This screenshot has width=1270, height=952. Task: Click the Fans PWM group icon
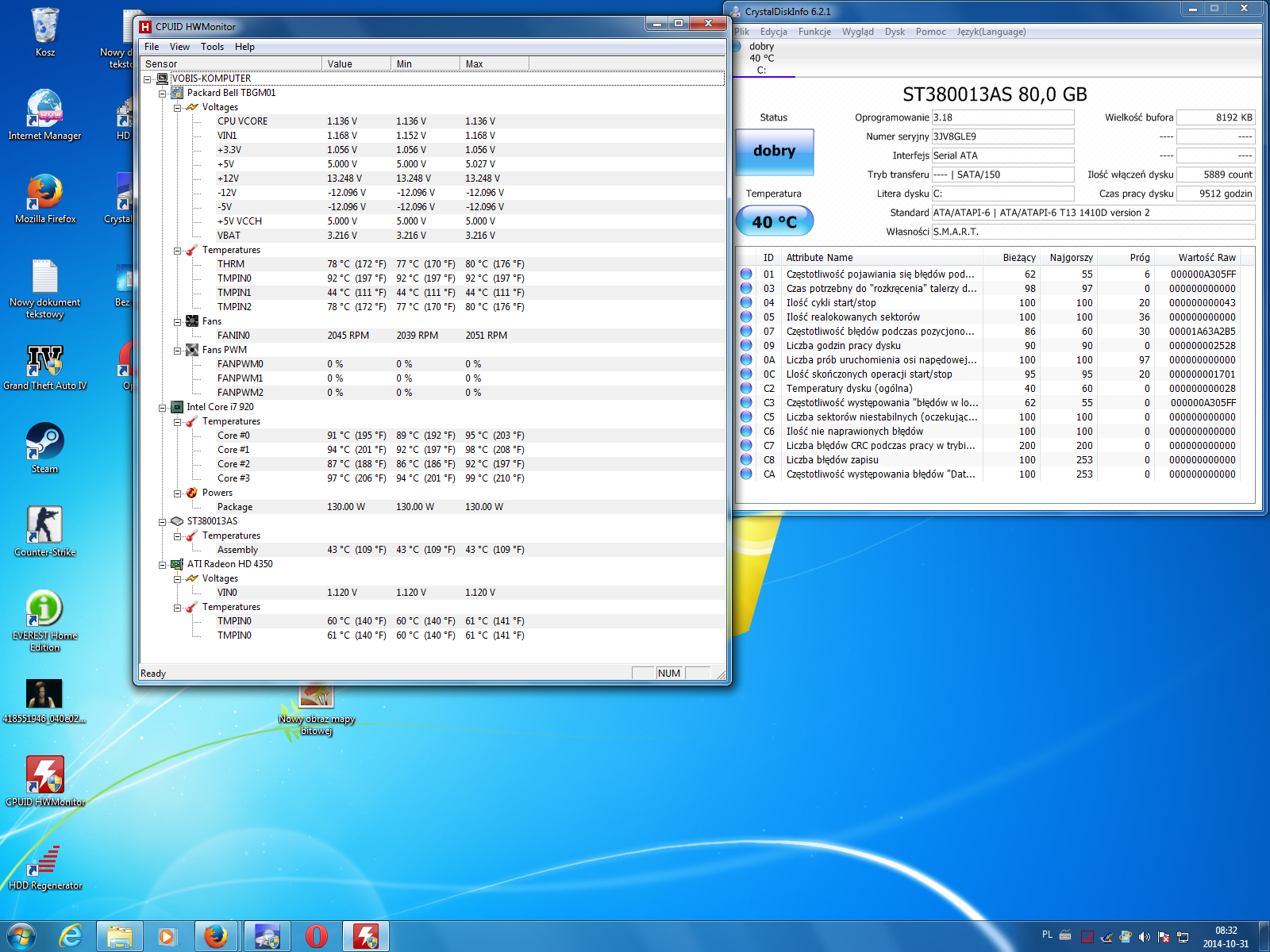point(192,350)
